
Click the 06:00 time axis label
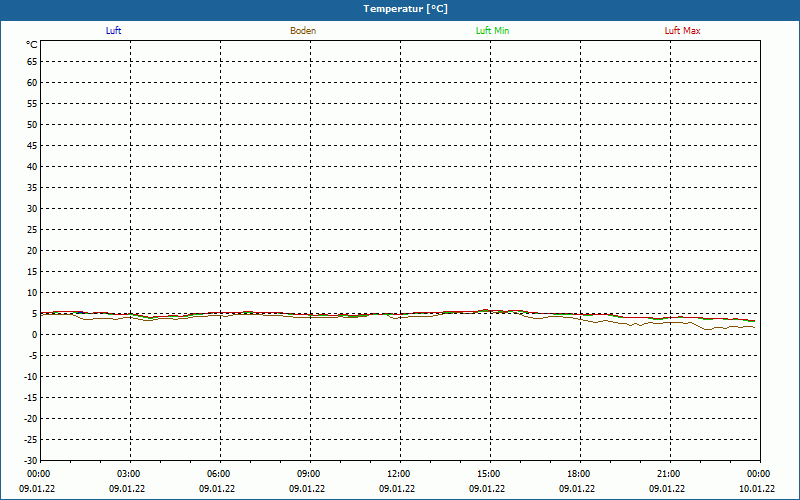pos(220,474)
